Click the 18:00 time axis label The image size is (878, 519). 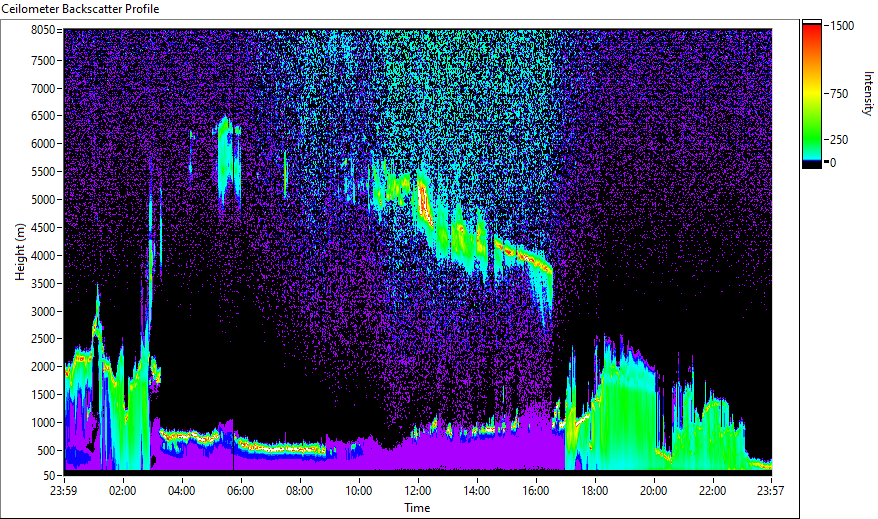point(595,491)
